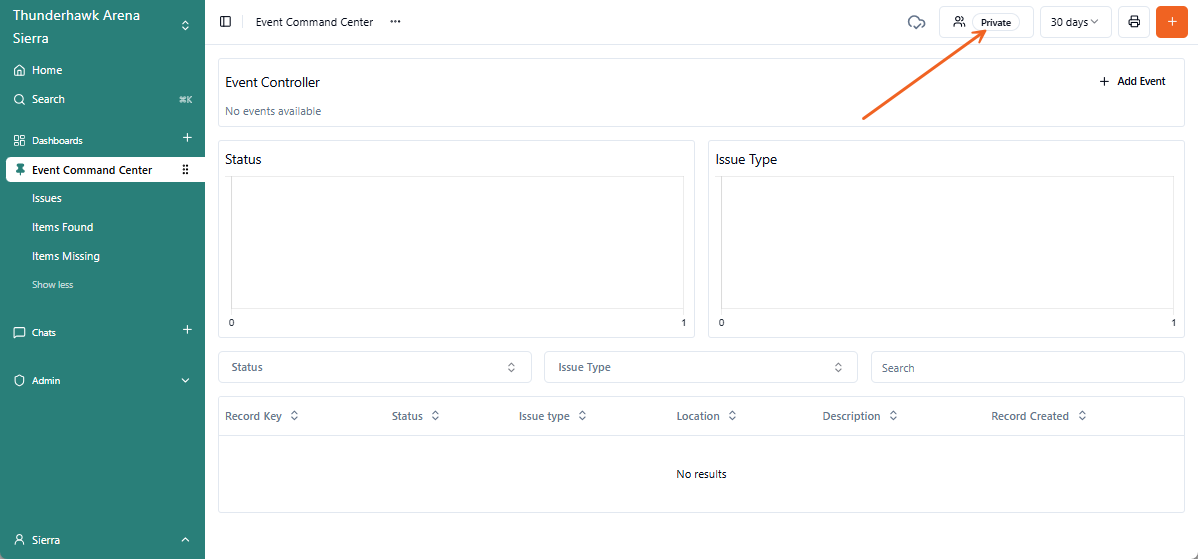Click Show less link in sidebar

52,285
